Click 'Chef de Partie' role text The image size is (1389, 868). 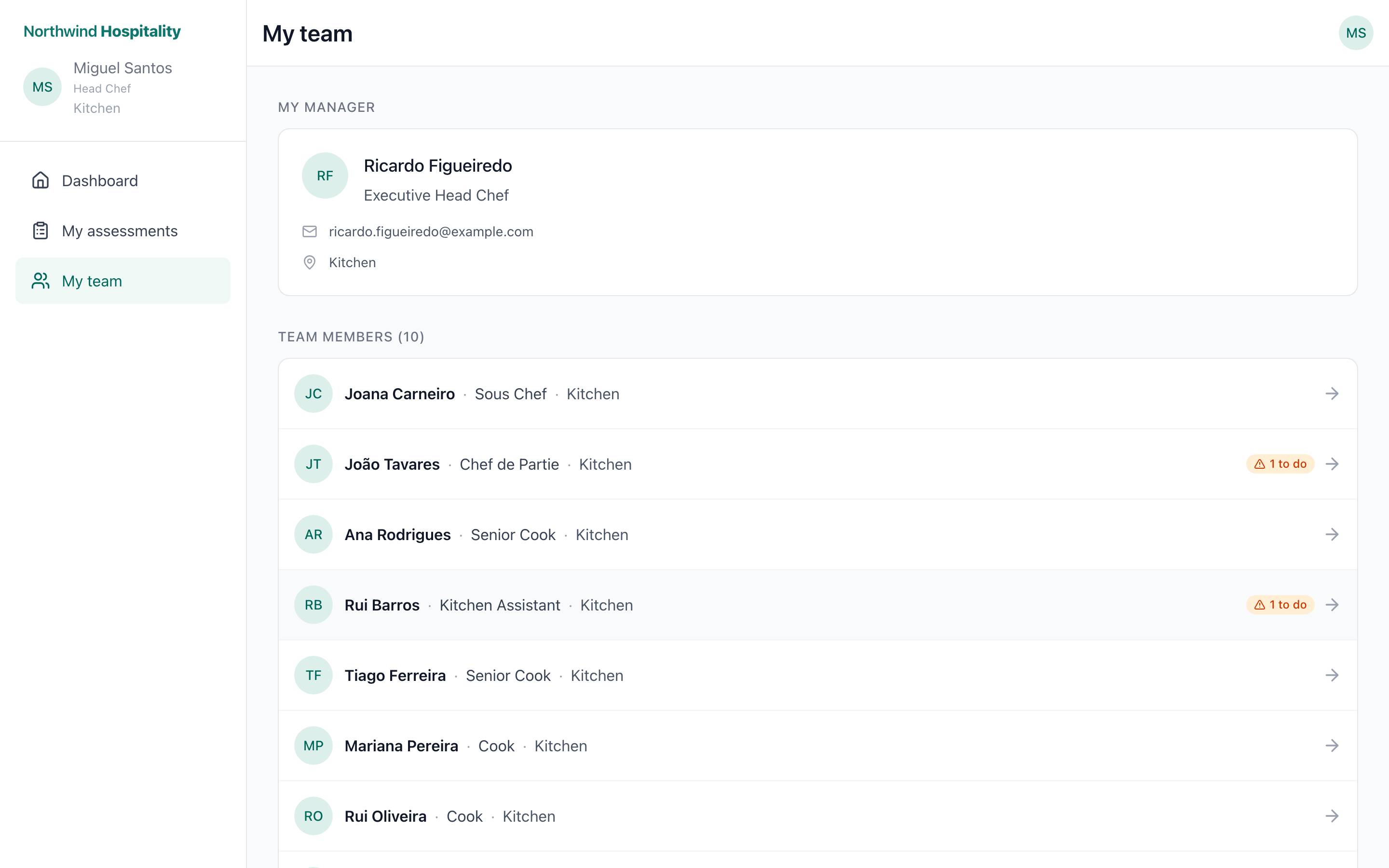509,464
